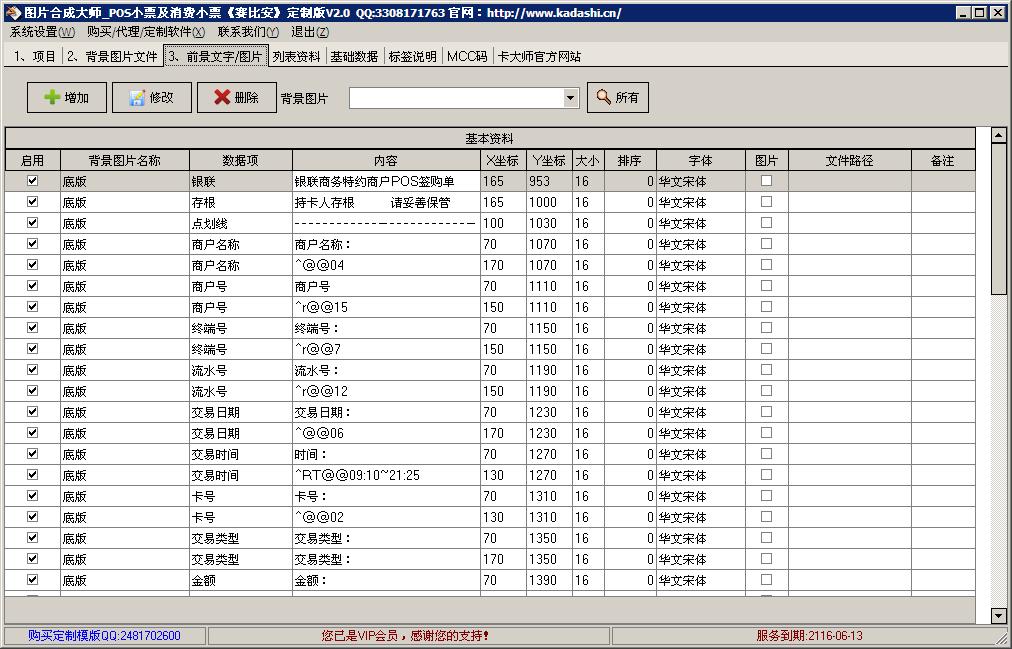This screenshot has height=649, width=1012.
Task: Click the red X 删除 delete icon
Action: pyautogui.click(x=222, y=97)
